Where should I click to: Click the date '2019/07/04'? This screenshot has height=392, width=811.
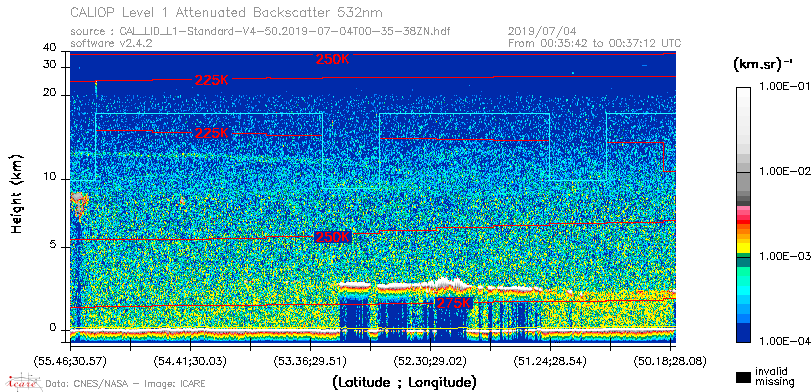[x=542, y=32]
